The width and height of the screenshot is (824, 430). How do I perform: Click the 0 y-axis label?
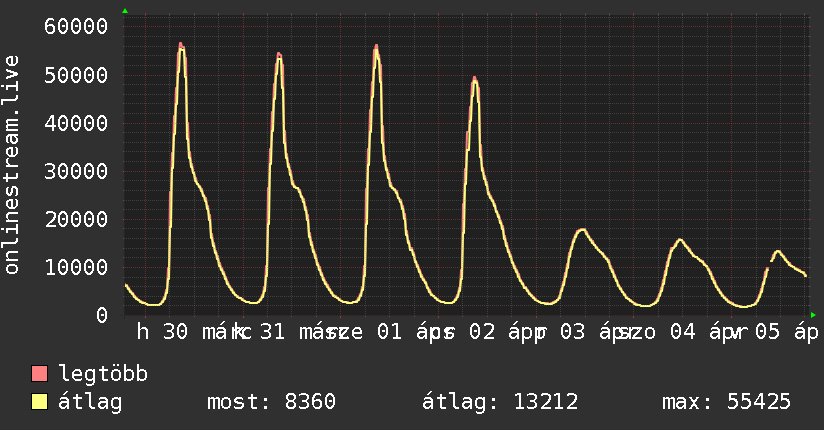click(102, 315)
